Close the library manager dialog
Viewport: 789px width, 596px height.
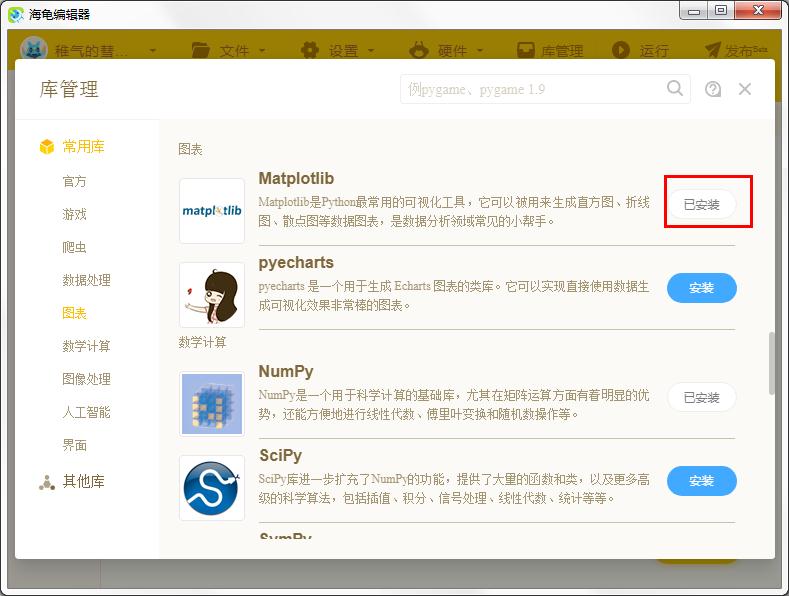(745, 89)
